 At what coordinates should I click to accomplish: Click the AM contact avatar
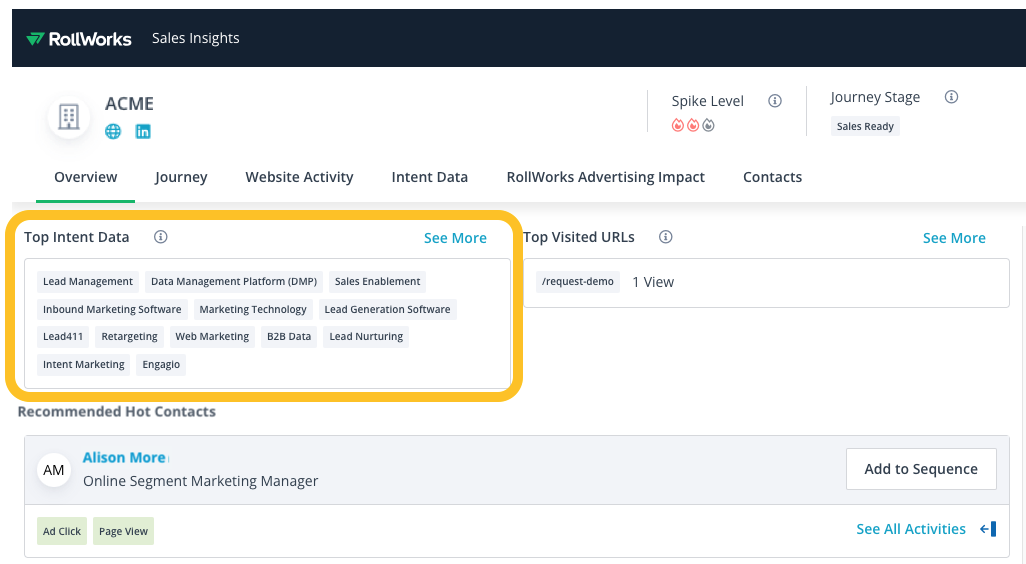(x=54, y=470)
